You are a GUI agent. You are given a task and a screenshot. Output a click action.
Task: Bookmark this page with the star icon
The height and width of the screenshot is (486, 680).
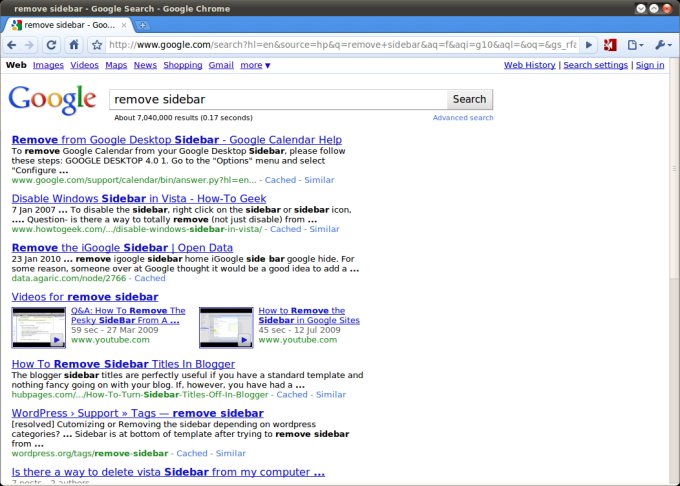(97, 45)
